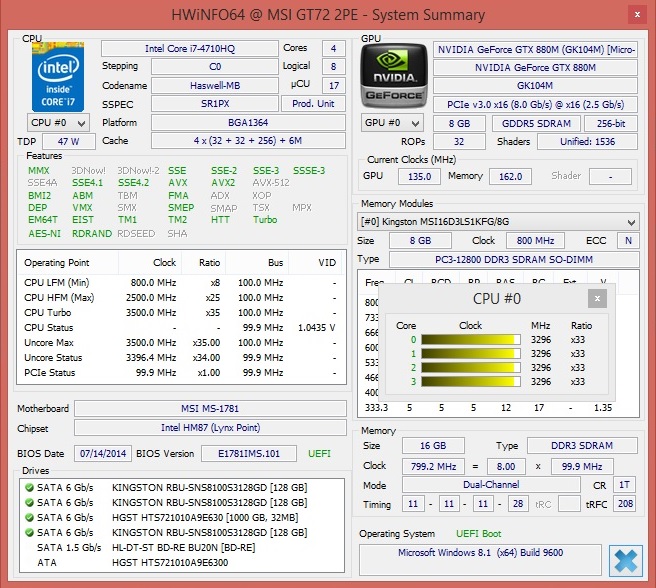Screen dimensions: 656x588
Task: Click the green status icon of the last KINGSTON drive
Action: (29, 533)
